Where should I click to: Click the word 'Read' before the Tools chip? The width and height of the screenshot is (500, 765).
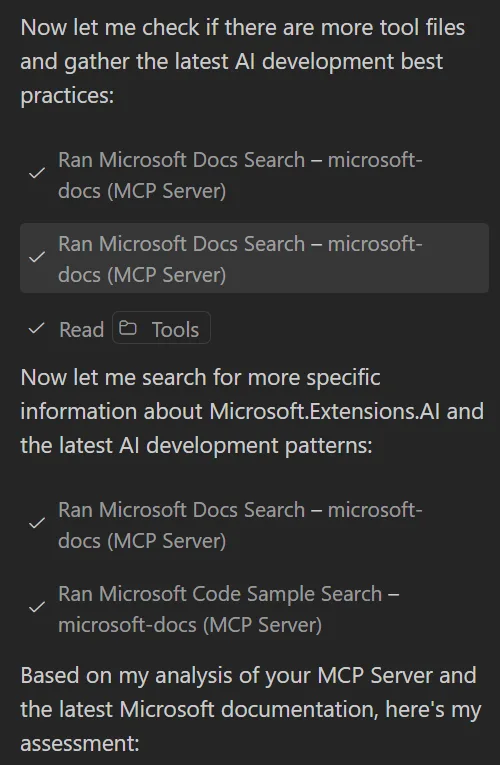[81, 330]
